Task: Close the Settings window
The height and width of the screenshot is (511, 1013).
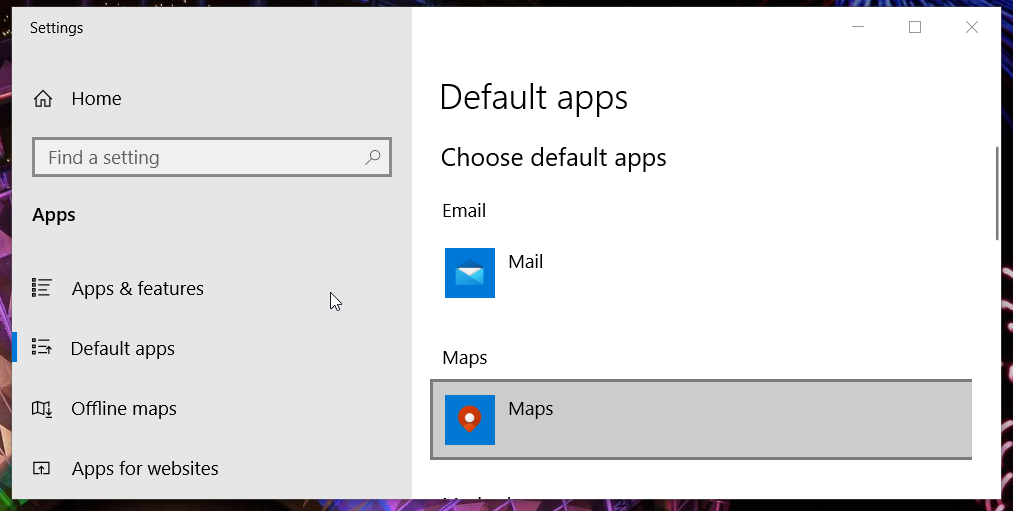Action: tap(972, 27)
